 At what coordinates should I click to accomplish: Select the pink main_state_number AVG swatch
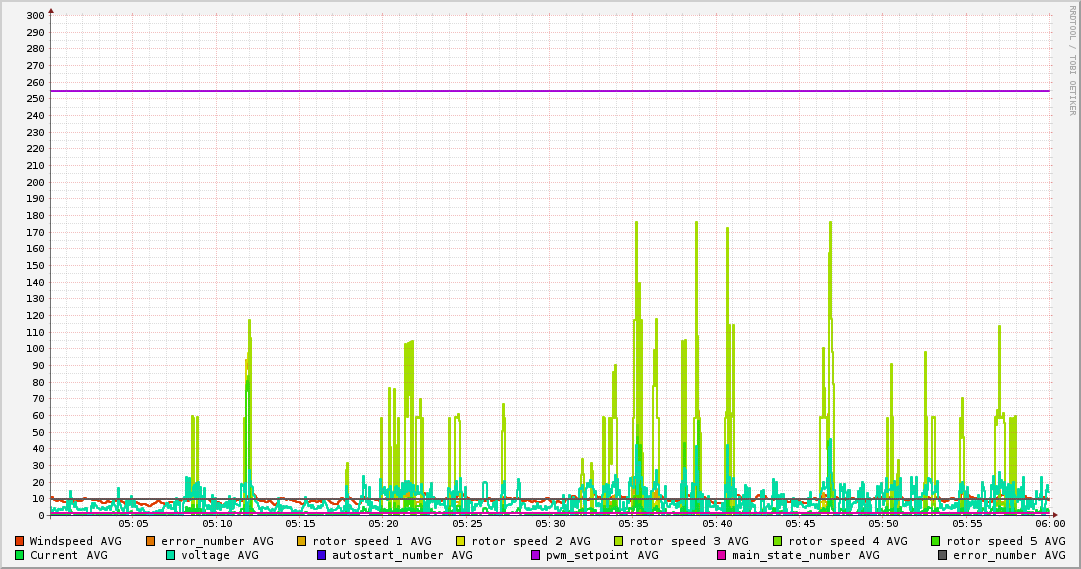(x=721, y=555)
